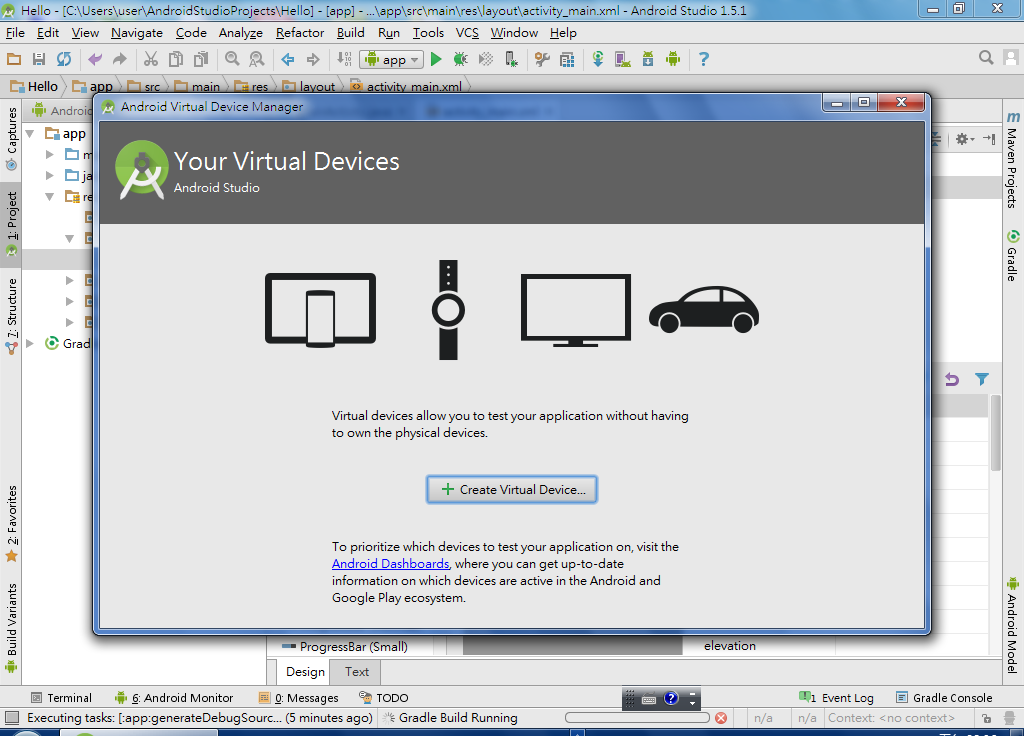The width and height of the screenshot is (1024, 736).
Task: Click the SDK Manager download icon
Action: click(648, 59)
